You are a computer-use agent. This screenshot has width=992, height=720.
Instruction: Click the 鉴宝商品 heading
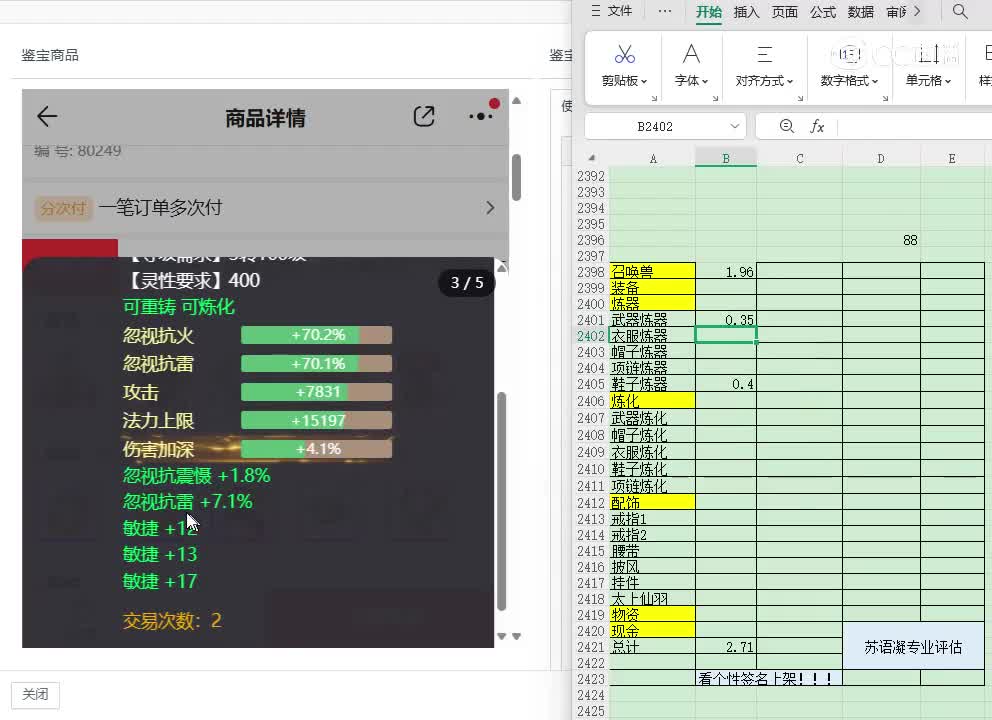pyautogui.click(x=50, y=55)
